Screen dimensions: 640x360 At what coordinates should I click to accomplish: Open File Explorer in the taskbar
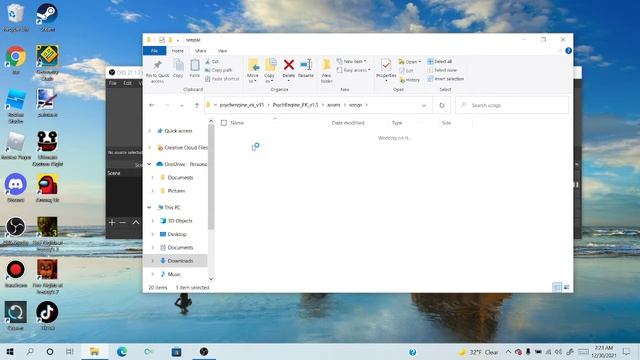tap(95, 352)
